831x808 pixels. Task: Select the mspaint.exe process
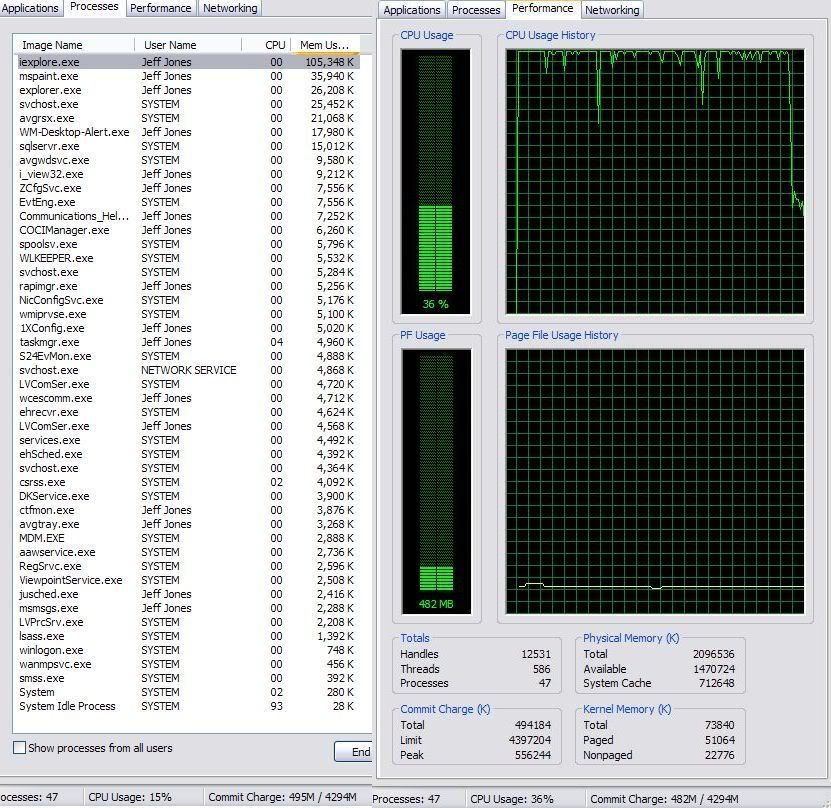pyautogui.click(x=50, y=76)
